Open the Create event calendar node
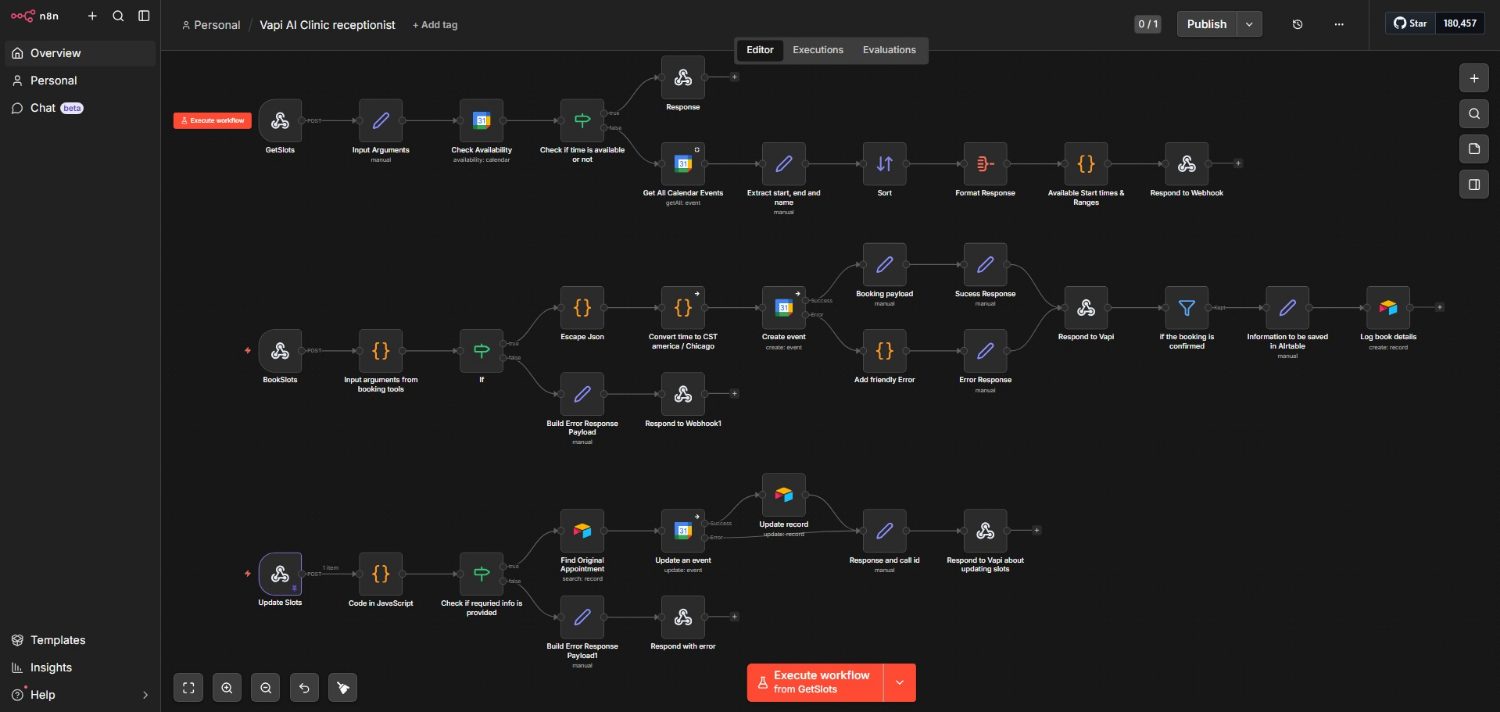The height and width of the screenshot is (712, 1500). pos(784,308)
